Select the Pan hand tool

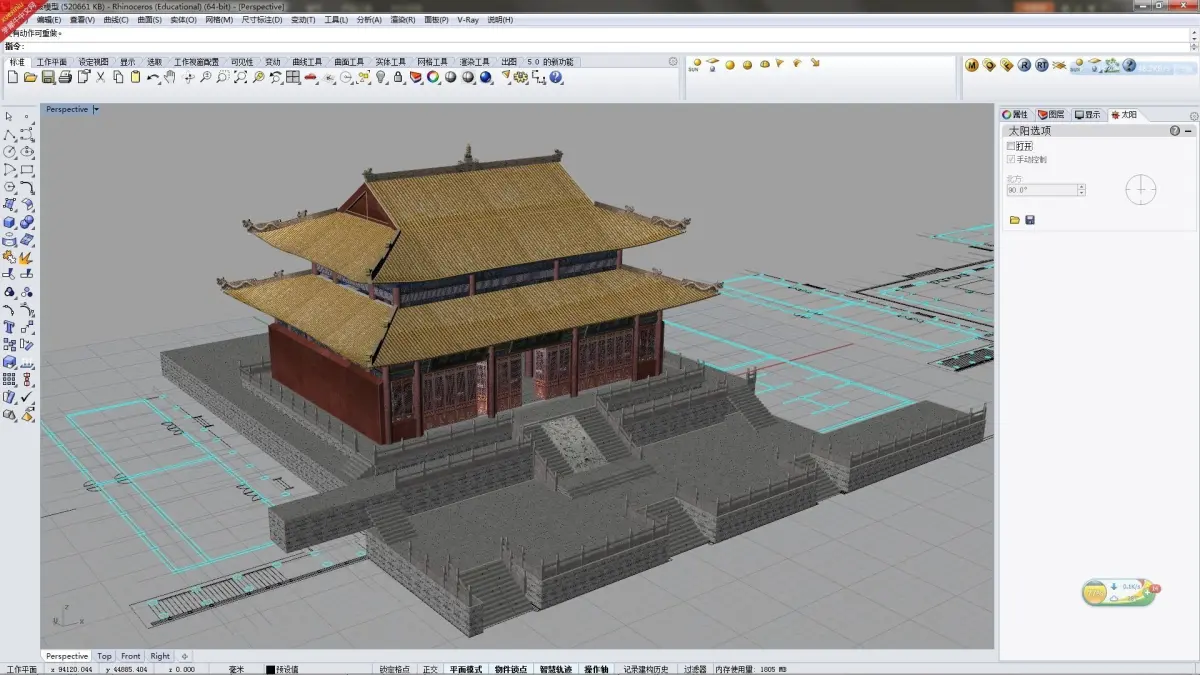(x=170, y=77)
